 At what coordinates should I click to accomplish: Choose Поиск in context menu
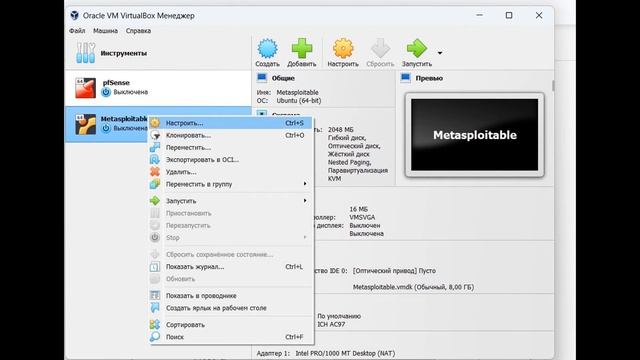tap(231, 337)
